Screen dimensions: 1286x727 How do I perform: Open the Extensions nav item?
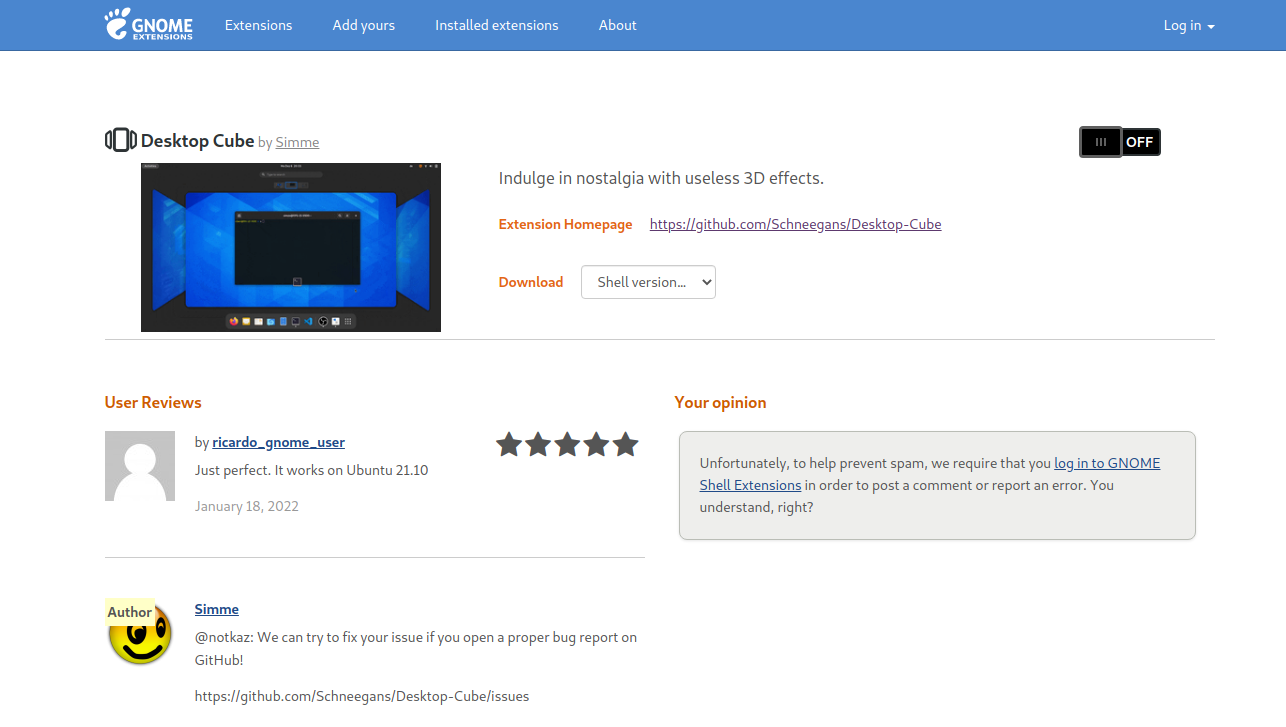(x=258, y=25)
